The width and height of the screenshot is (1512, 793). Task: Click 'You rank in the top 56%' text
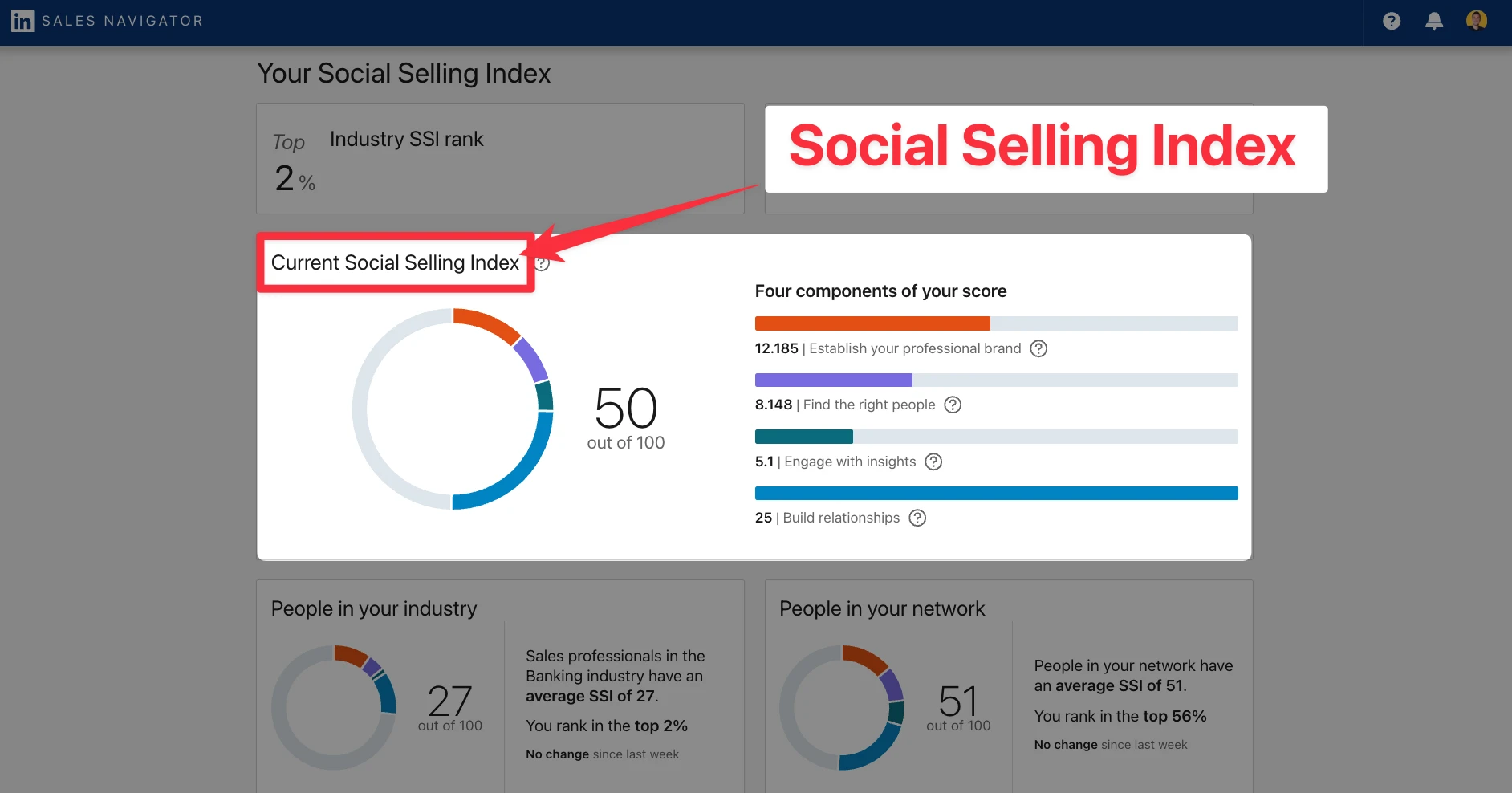(x=1120, y=716)
